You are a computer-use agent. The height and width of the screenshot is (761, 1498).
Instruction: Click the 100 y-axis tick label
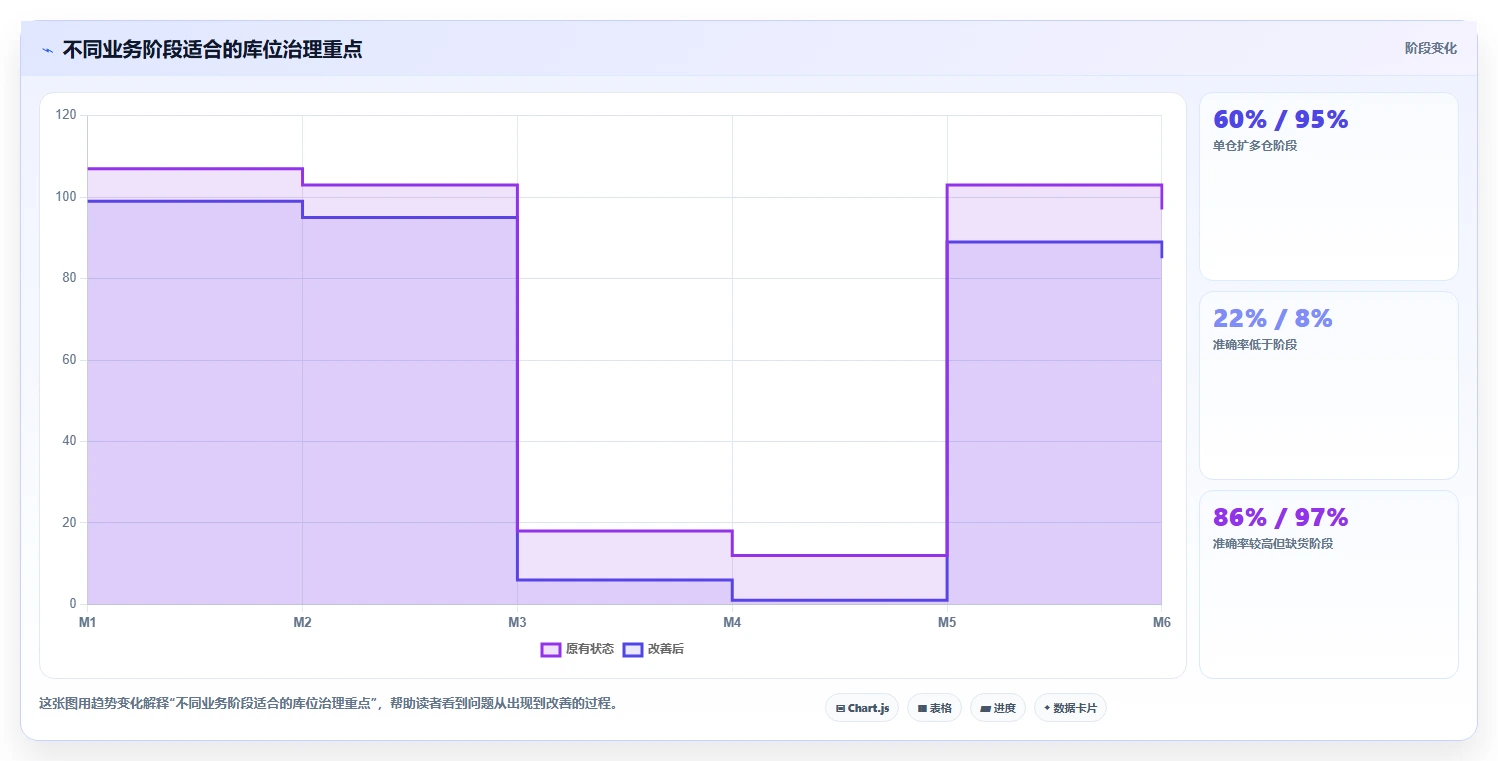(67, 197)
